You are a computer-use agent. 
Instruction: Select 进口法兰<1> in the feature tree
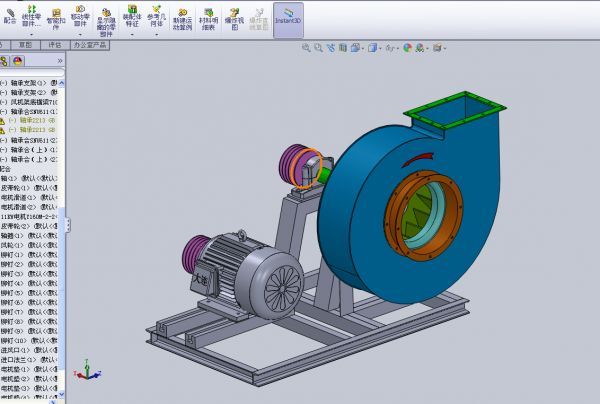pos(29,360)
